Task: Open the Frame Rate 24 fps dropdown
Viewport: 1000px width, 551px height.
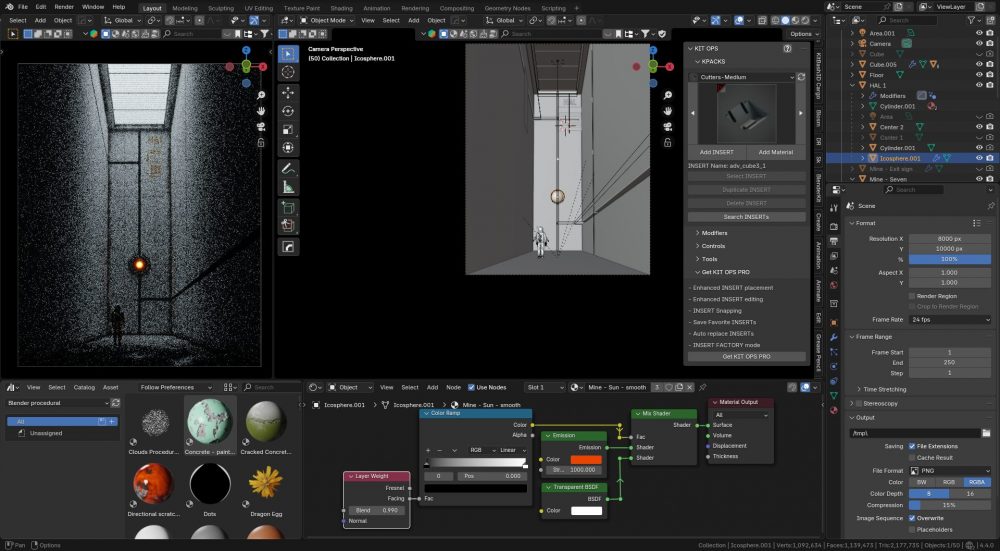Action: (950, 320)
